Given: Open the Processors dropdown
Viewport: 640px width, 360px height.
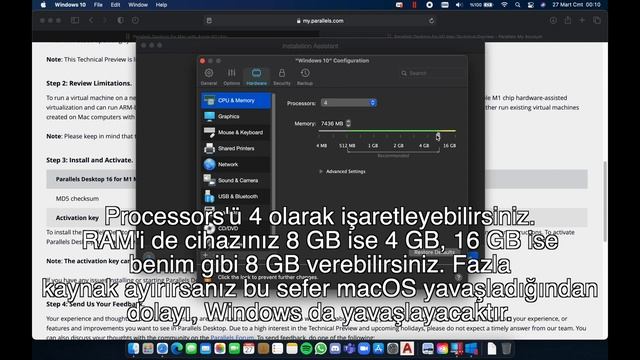Looking at the screenshot, I should coord(349,103).
